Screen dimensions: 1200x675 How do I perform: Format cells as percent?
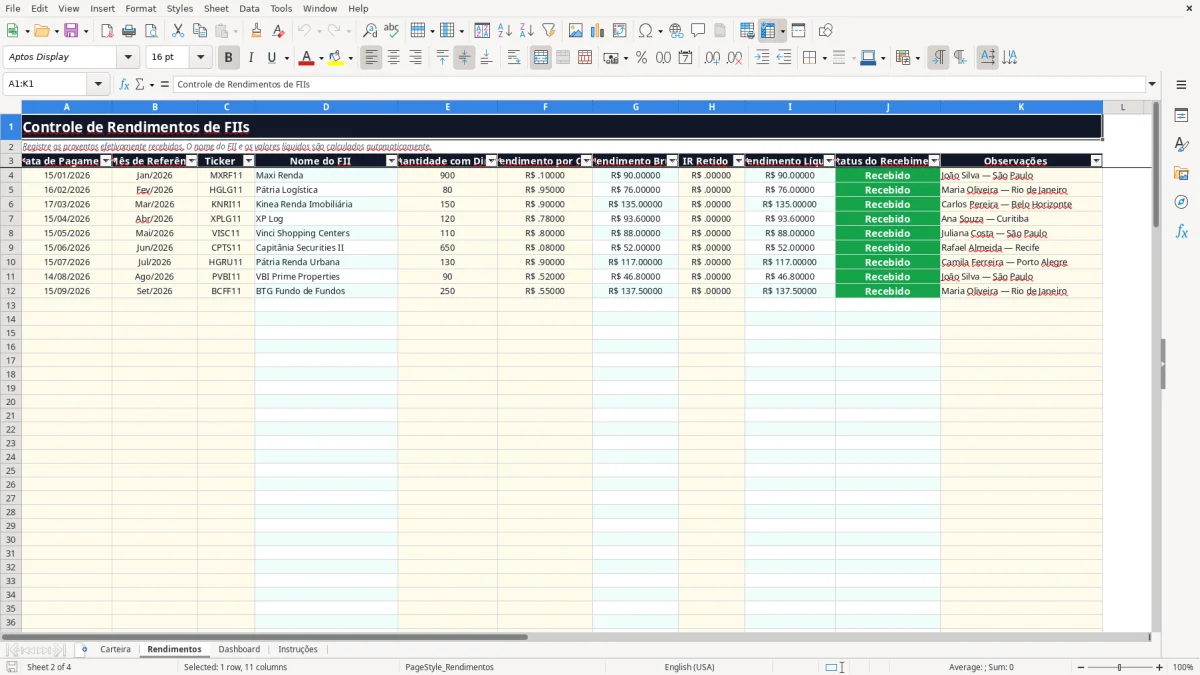pos(641,58)
